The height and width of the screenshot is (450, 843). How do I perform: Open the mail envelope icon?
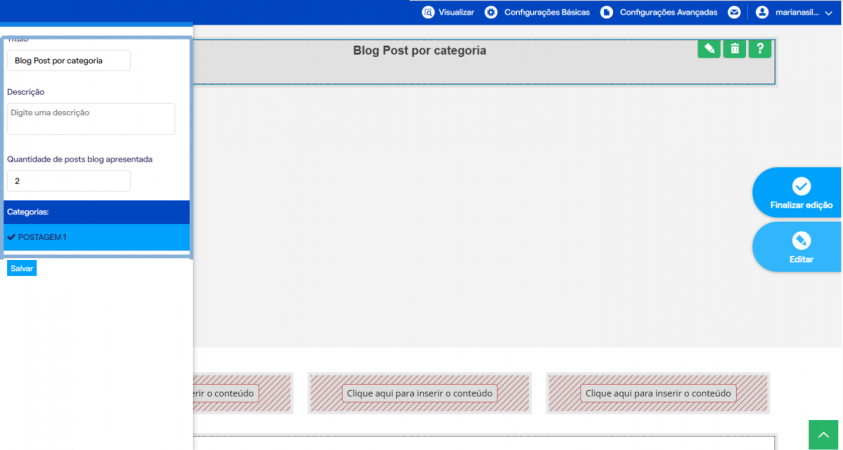pyautogui.click(x=734, y=12)
